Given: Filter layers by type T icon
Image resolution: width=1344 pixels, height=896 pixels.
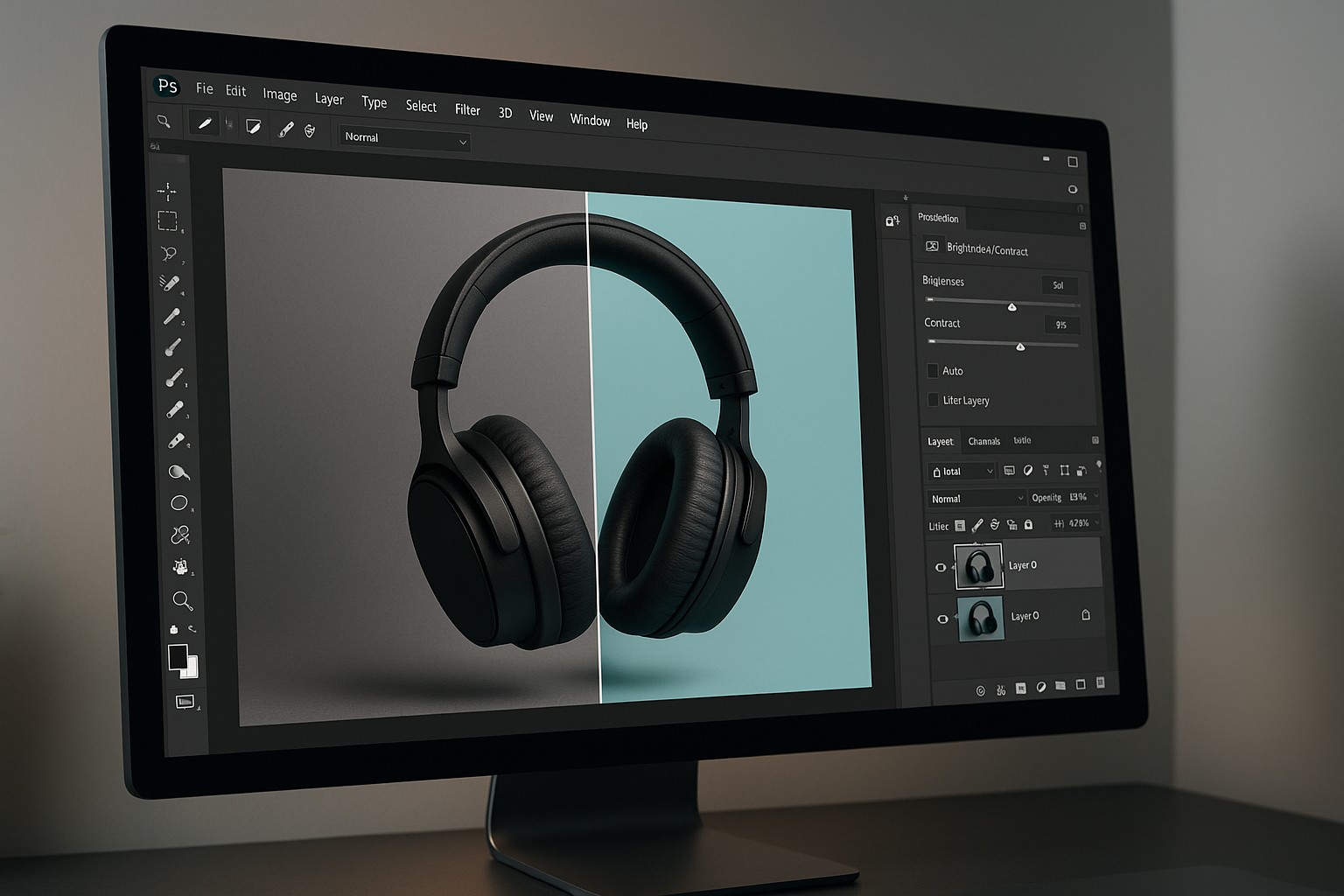Looking at the screenshot, I should pos(1046,471).
